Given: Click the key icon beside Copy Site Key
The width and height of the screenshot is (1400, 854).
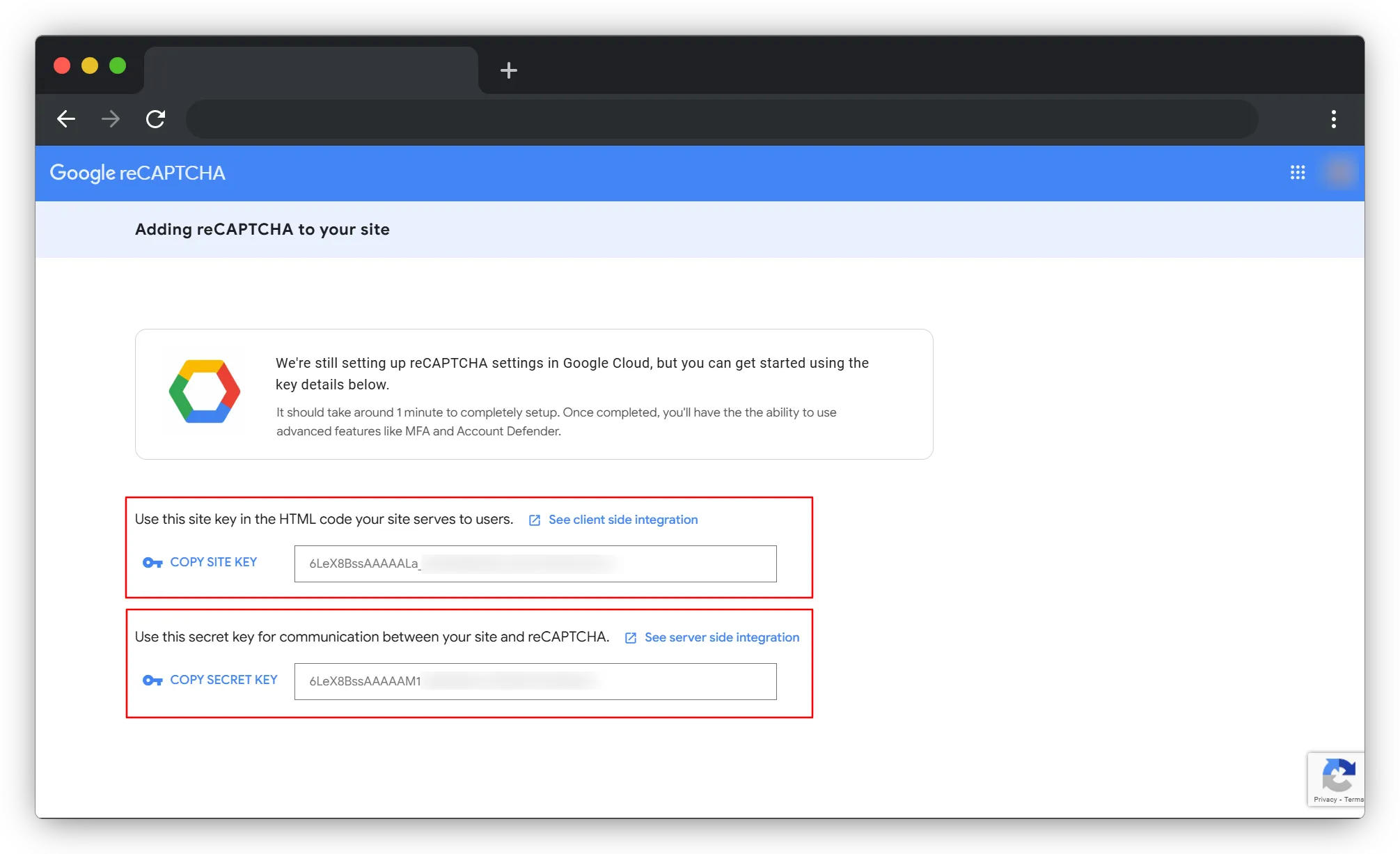Looking at the screenshot, I should [152, 563].
